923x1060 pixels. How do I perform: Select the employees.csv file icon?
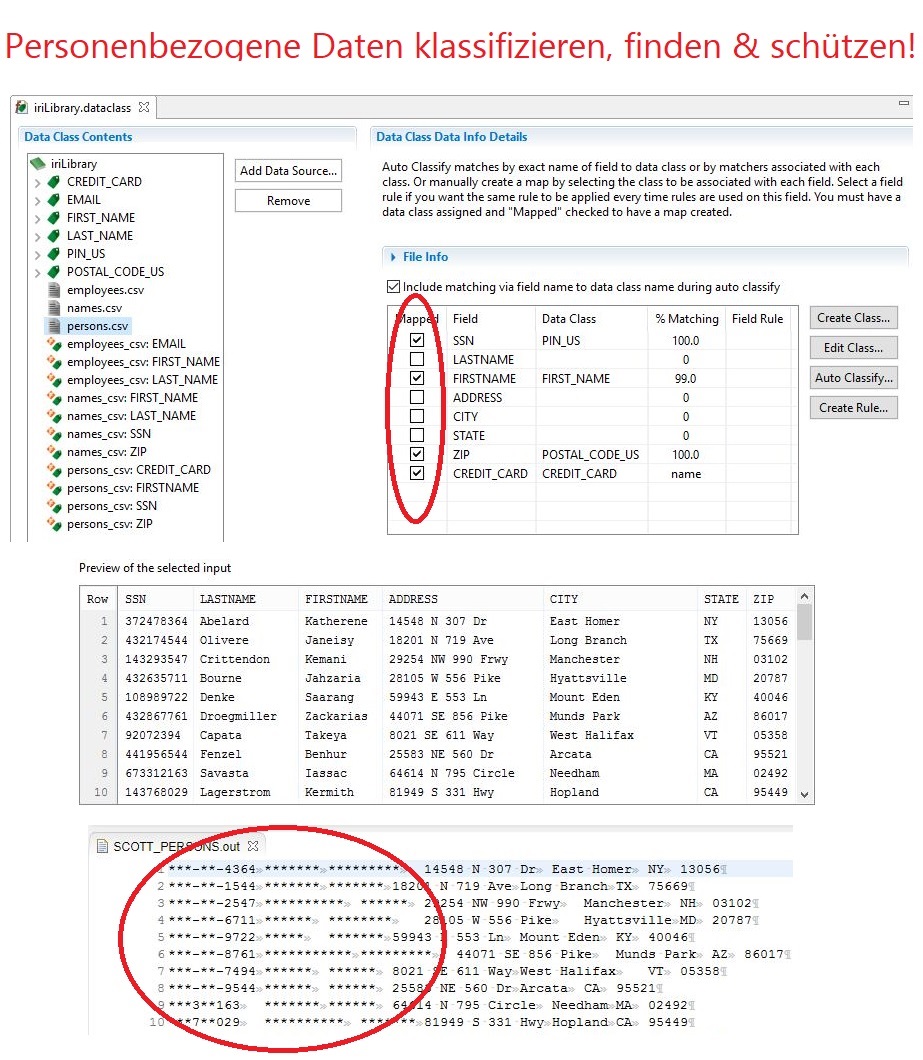coord(55,290)
